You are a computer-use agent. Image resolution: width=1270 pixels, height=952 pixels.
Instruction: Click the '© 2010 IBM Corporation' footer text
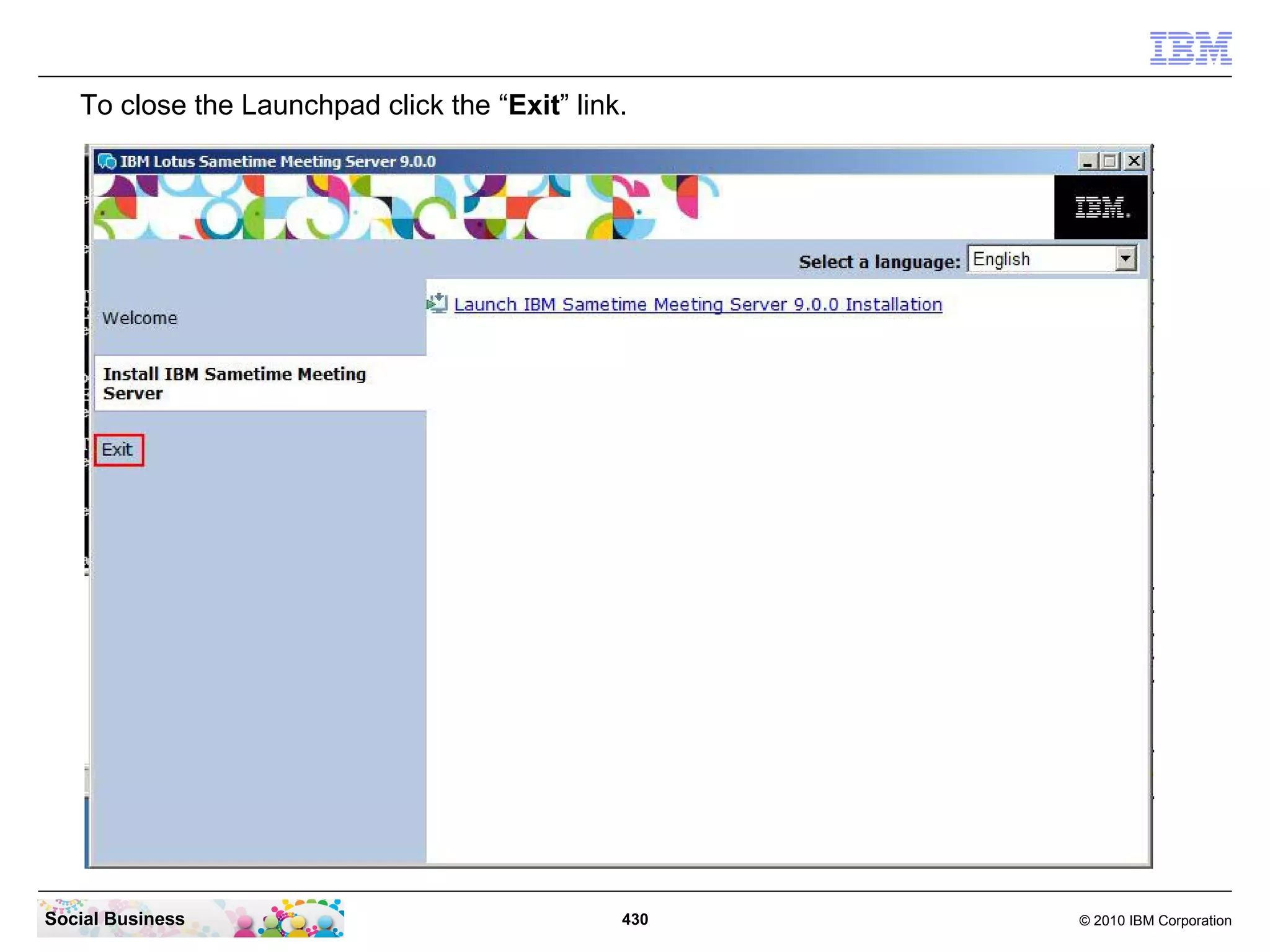pos(1155,920)
